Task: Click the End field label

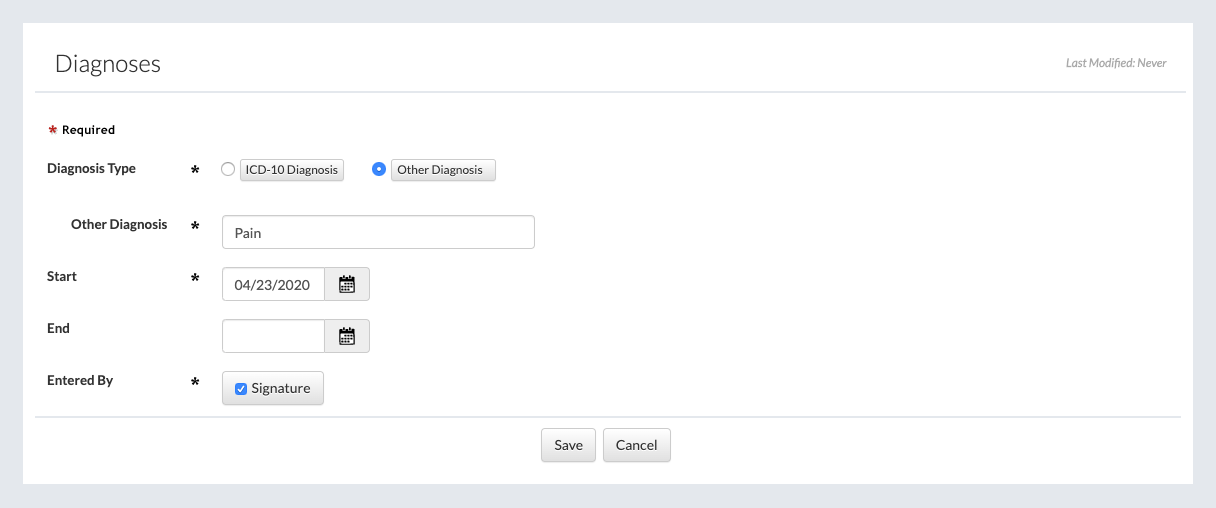Action: pyautogui.click(x=58, y=328)
